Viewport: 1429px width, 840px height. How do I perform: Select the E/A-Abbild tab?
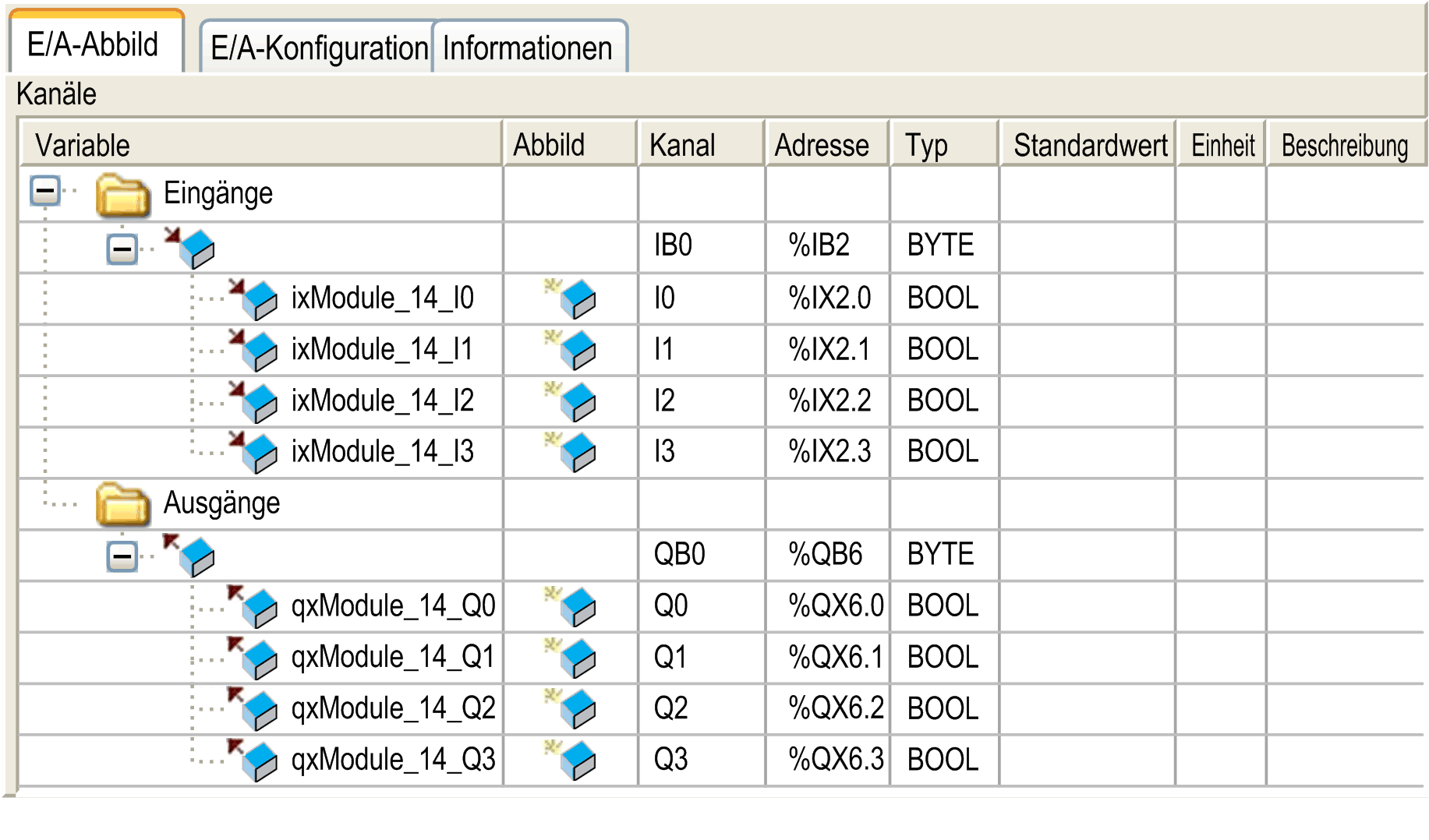(x=93, y=44)
